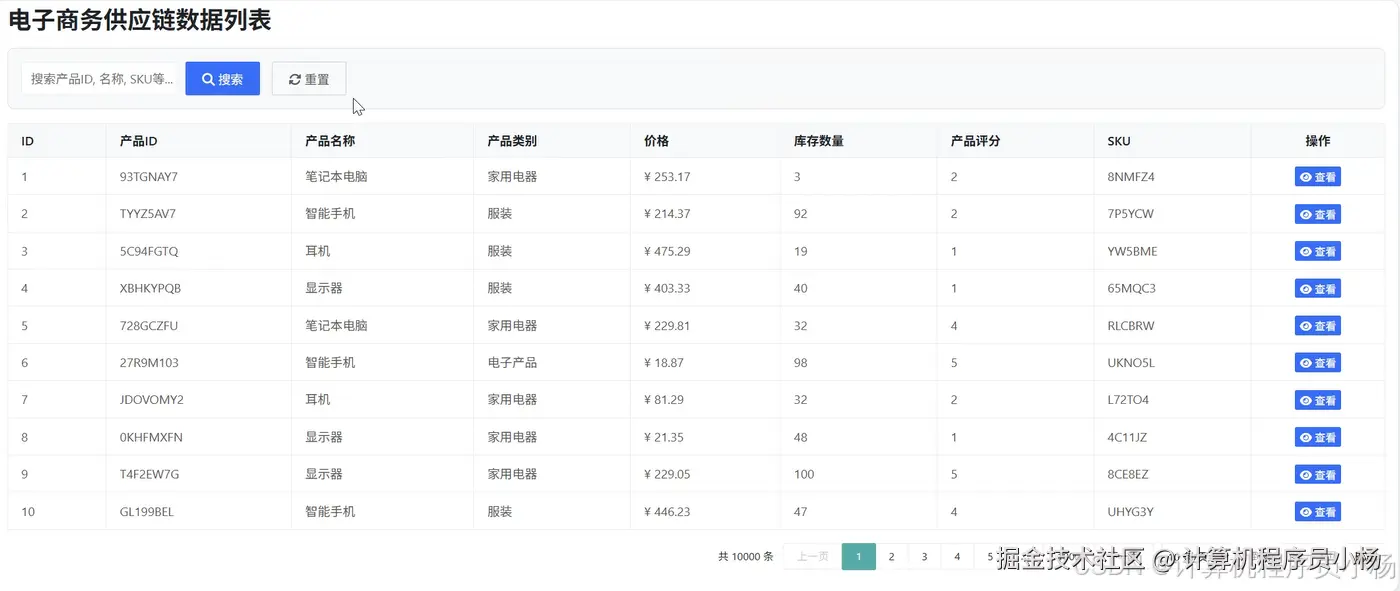Select page 3 in the pager
The height and width of the screenshot is (591, 1400).
pyautogui.click(x=924, y=556)
